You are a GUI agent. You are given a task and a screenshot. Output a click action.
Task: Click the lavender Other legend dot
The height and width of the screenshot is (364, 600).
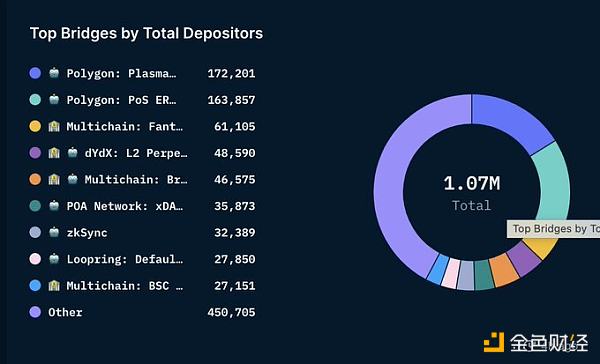[x=35, y=312]
